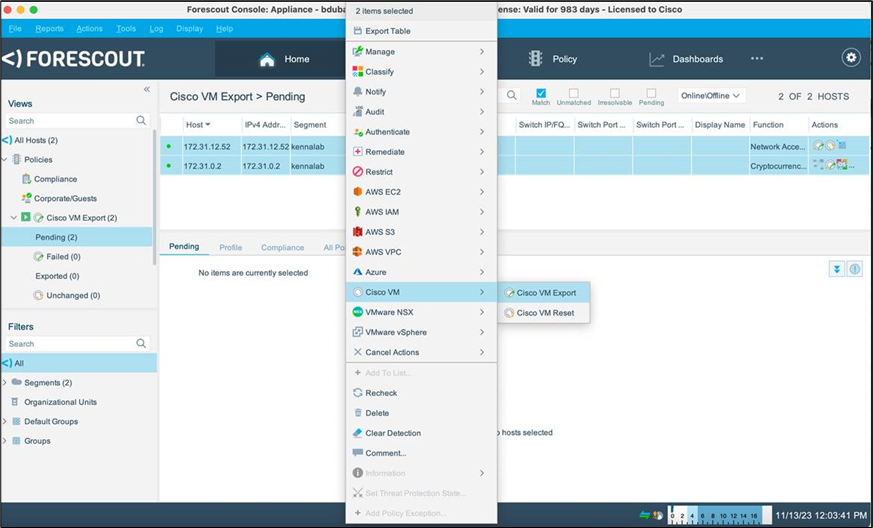Select Comment... in context menu

[421, 453]
